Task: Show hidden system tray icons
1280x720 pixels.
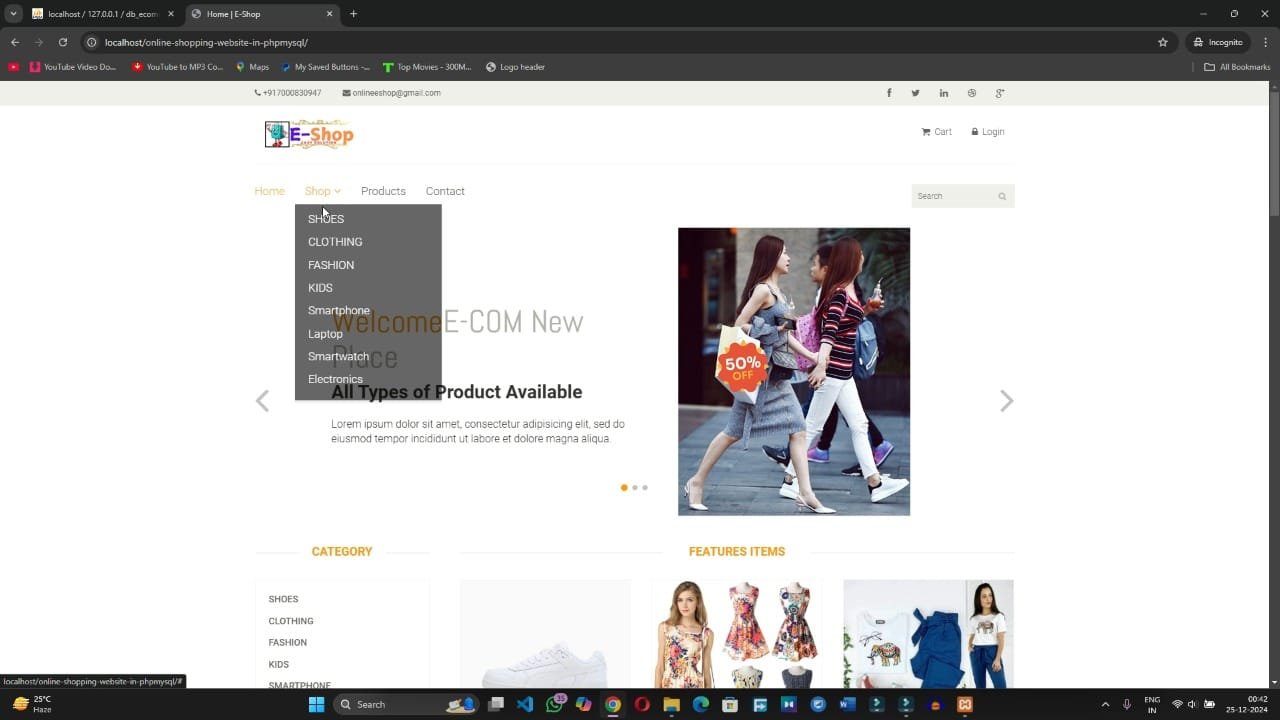Action: (1105, 704)
